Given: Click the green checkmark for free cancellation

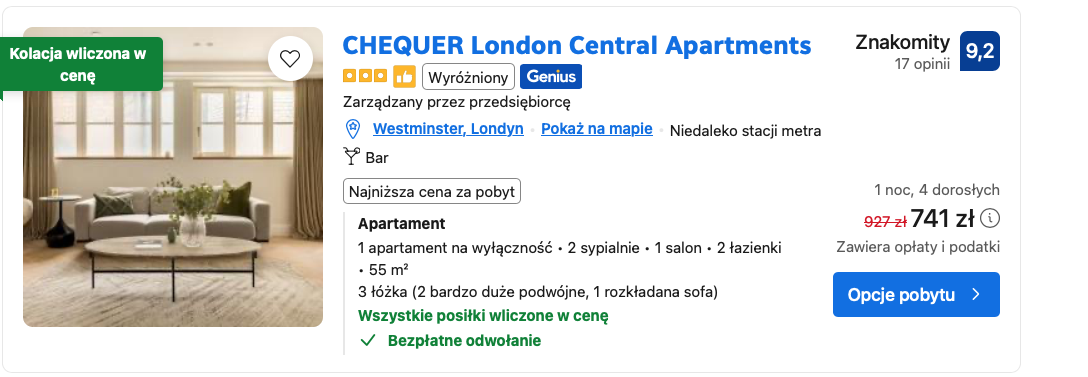Looking at the screenshot, I should coord(369,340).
